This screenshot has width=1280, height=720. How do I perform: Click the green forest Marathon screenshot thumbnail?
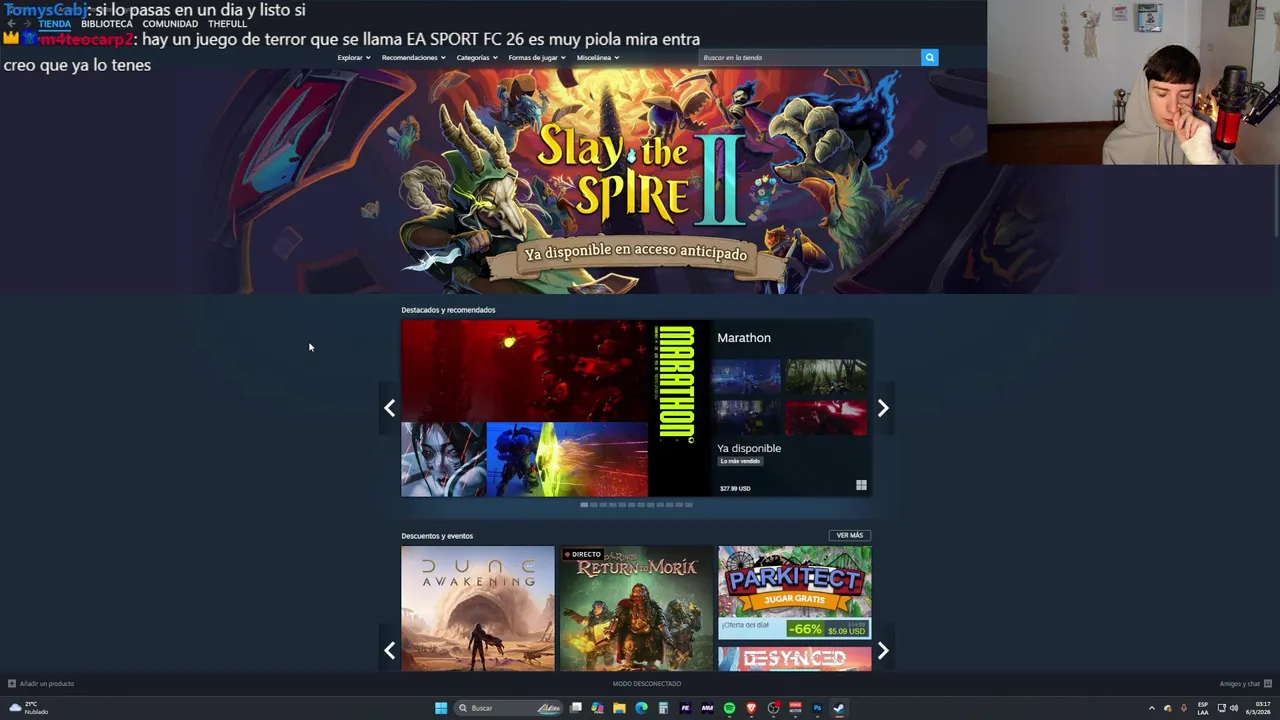click(826, 377)
